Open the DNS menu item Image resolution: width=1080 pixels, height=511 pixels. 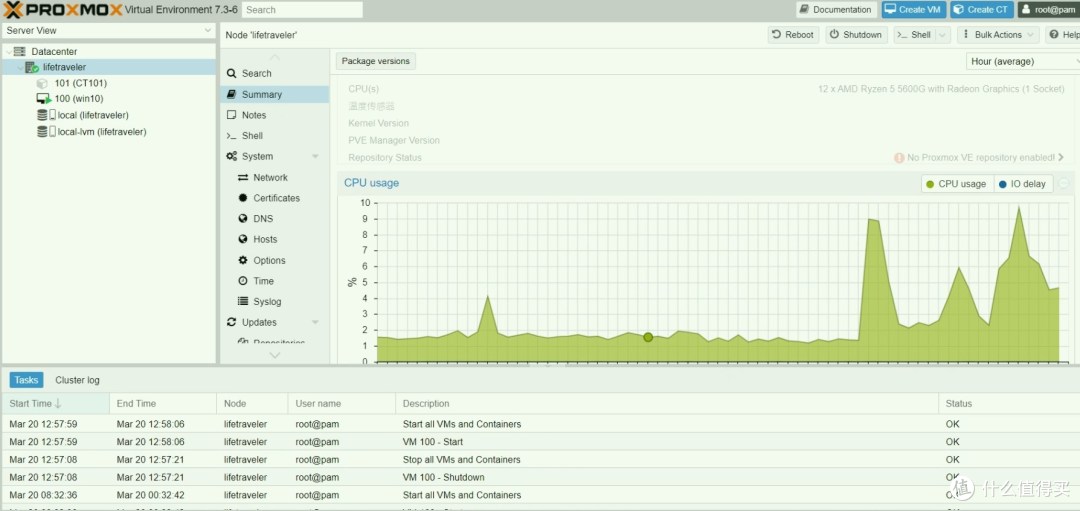point(275,219)
